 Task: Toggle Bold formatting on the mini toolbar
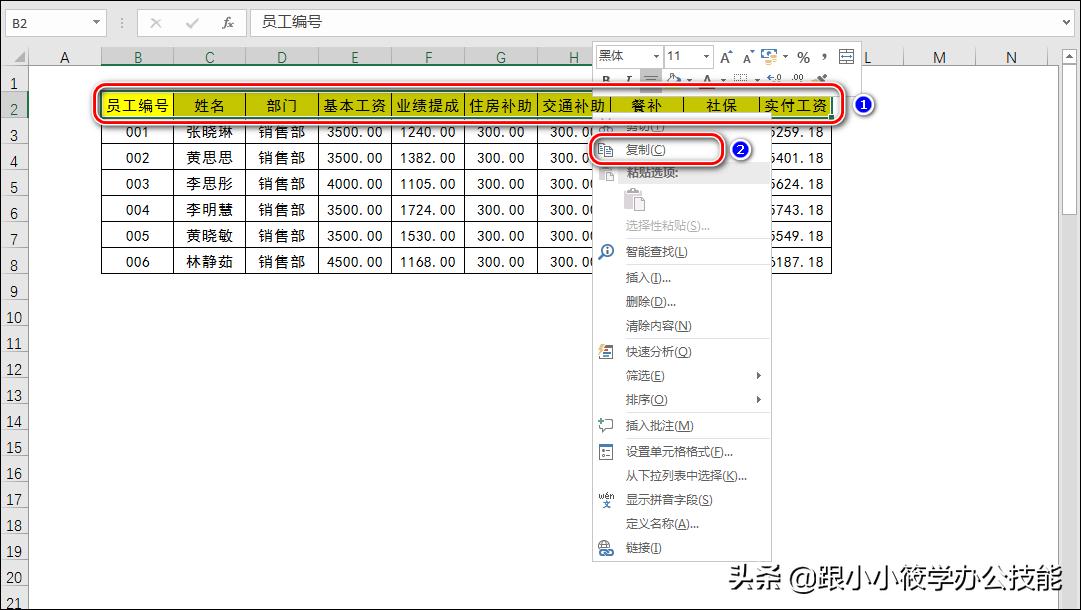(607, 77)
